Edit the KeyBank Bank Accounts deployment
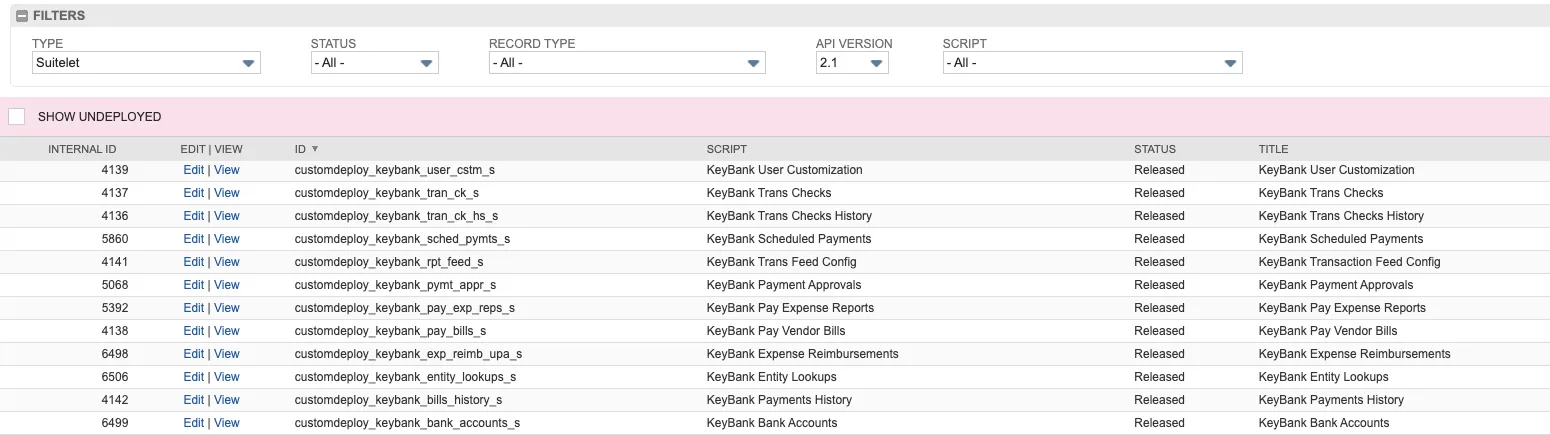The width and height of the screenshot is (1550, 435). (193, 423)
